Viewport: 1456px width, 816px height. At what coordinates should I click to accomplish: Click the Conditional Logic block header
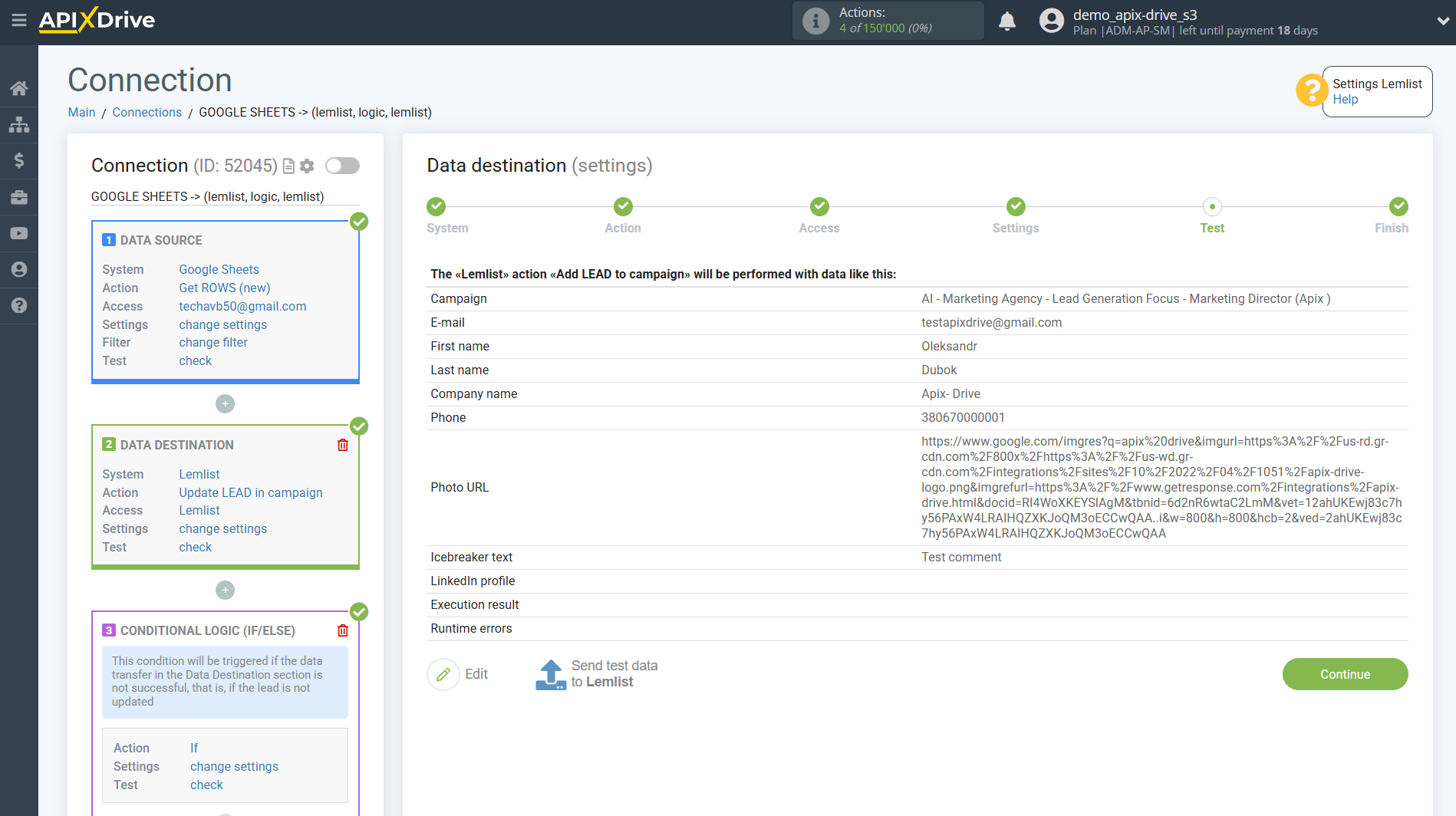click(207, 630)
